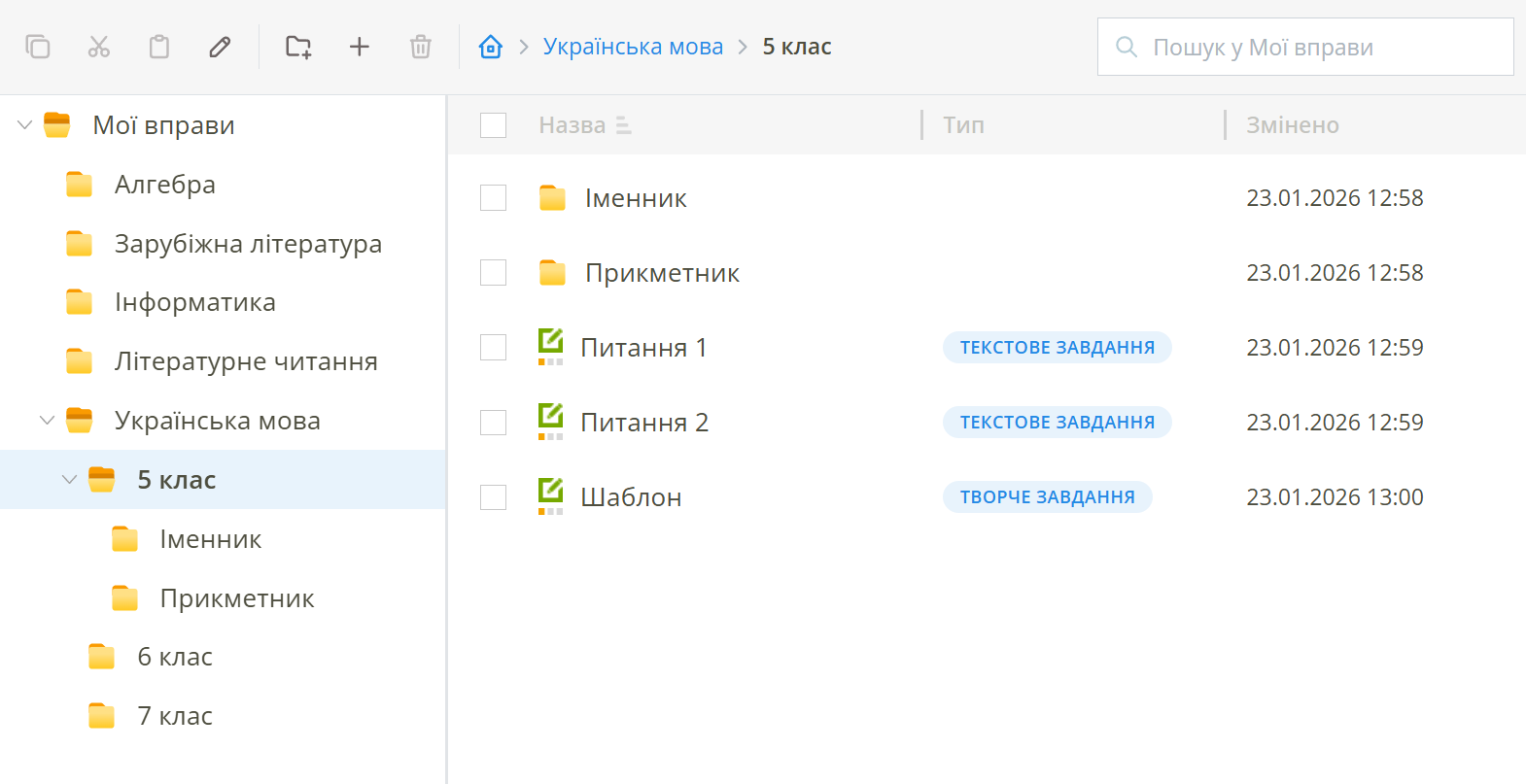
Task: Click the Шаблон exercise icon
Action: [x=551, y=496]
